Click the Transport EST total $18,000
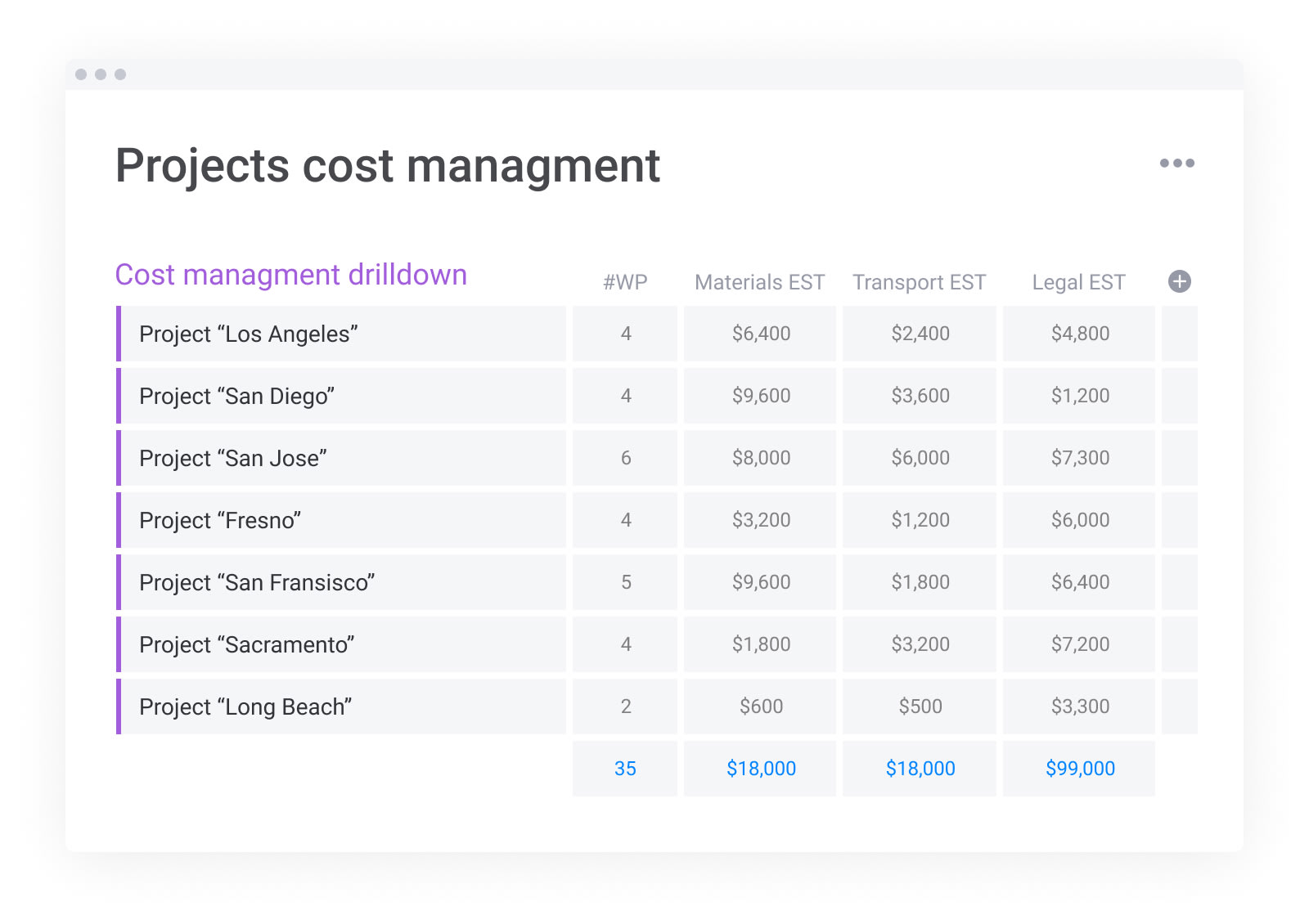Screen dimensions: 1309x924 point(920,769)
